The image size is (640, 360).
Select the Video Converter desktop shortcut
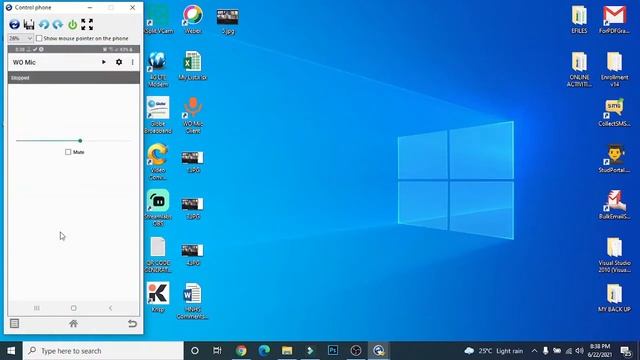[x=158, y=162]
